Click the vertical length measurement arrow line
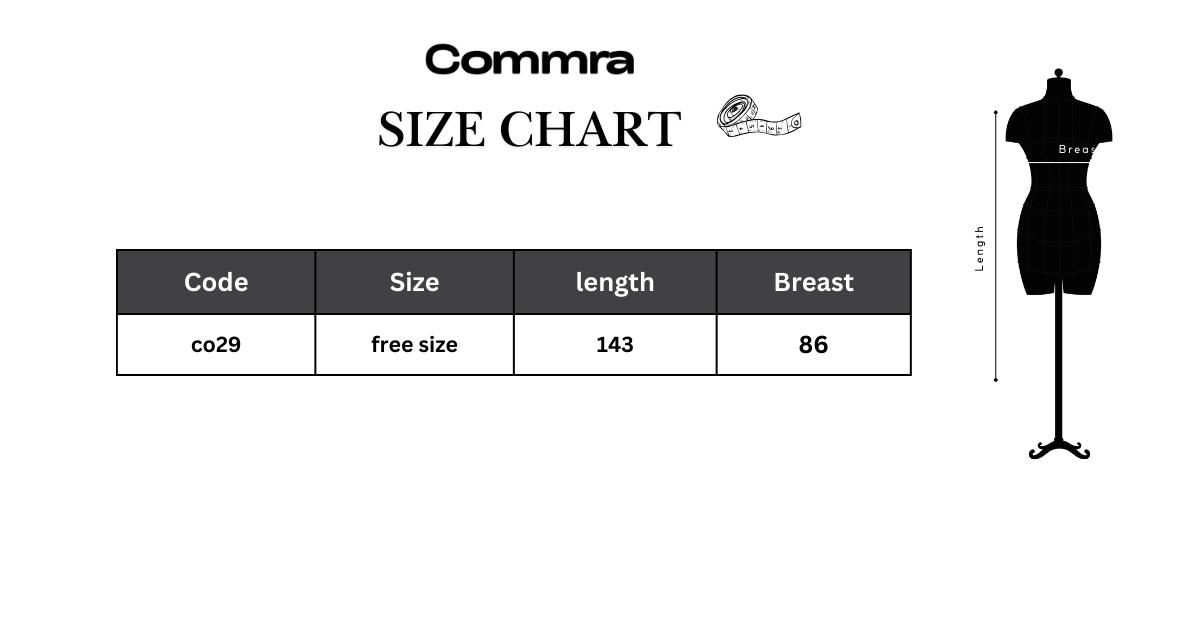Image resolution: width=1200 pixels, height=630 pixels. 995,246
